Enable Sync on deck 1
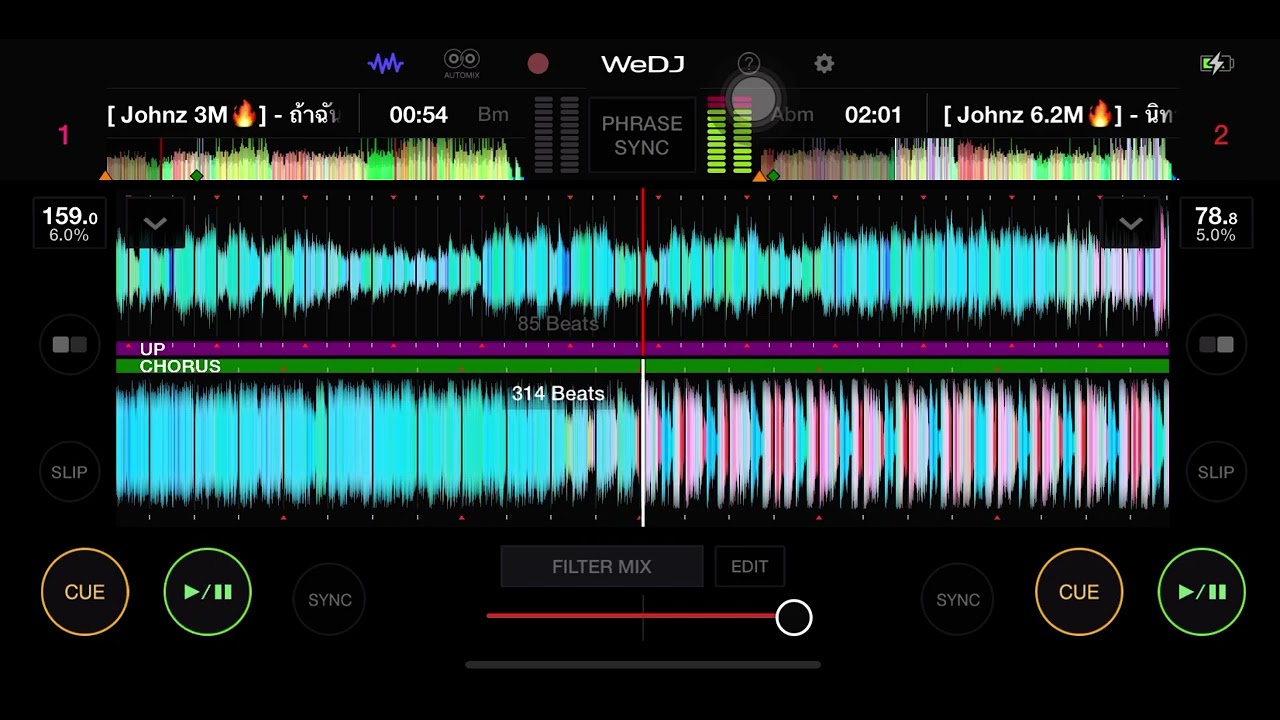The height and width of the screenshot is (720, 1280). pyautogui.click(x=330, y=600)
